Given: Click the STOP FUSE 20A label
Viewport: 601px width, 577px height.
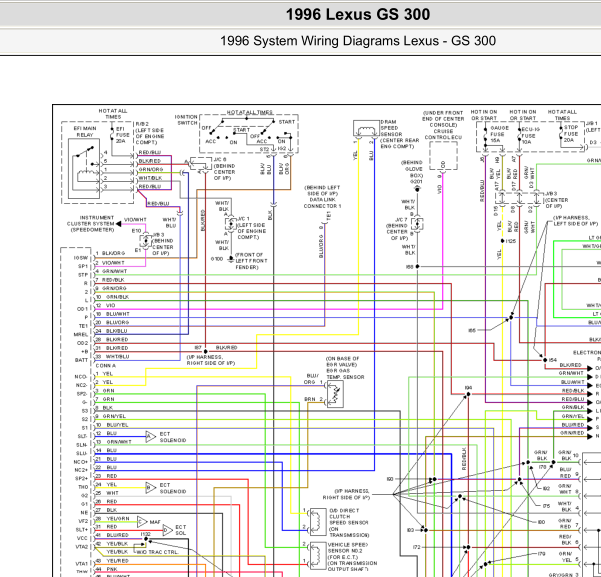Looking at the screenshot, I should coord(570,133).
